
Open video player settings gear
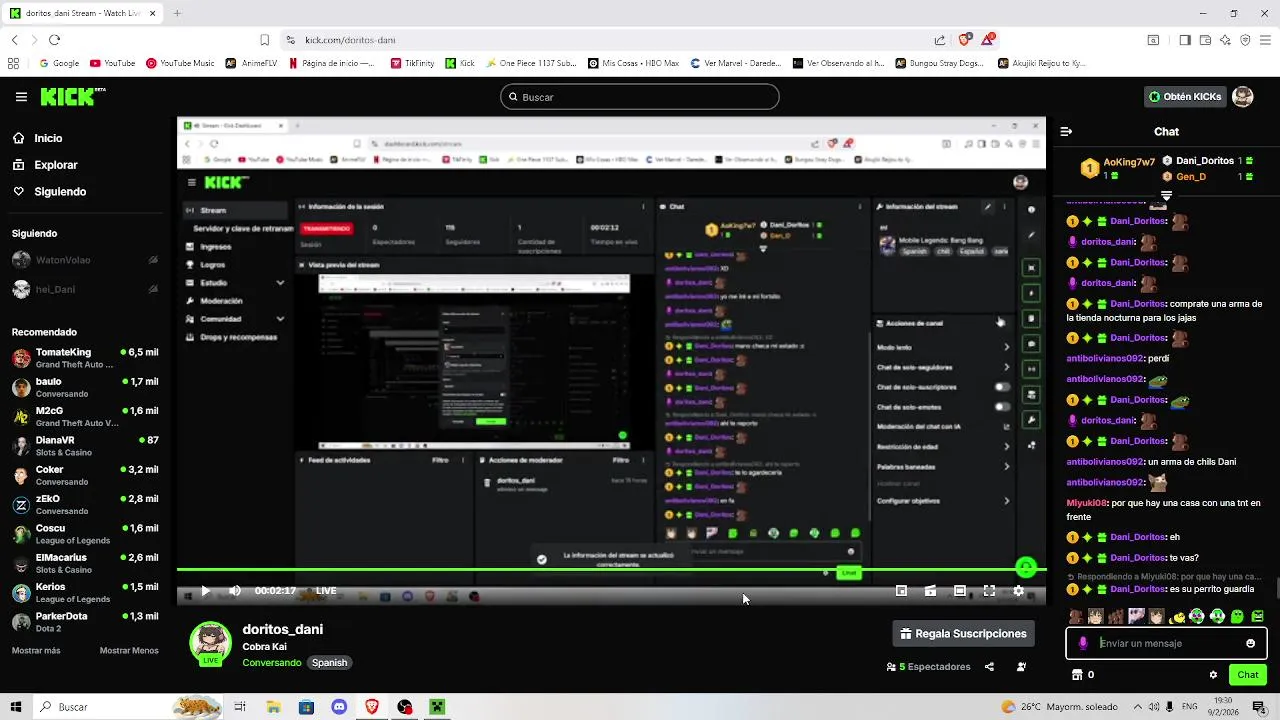(1018, 591)
